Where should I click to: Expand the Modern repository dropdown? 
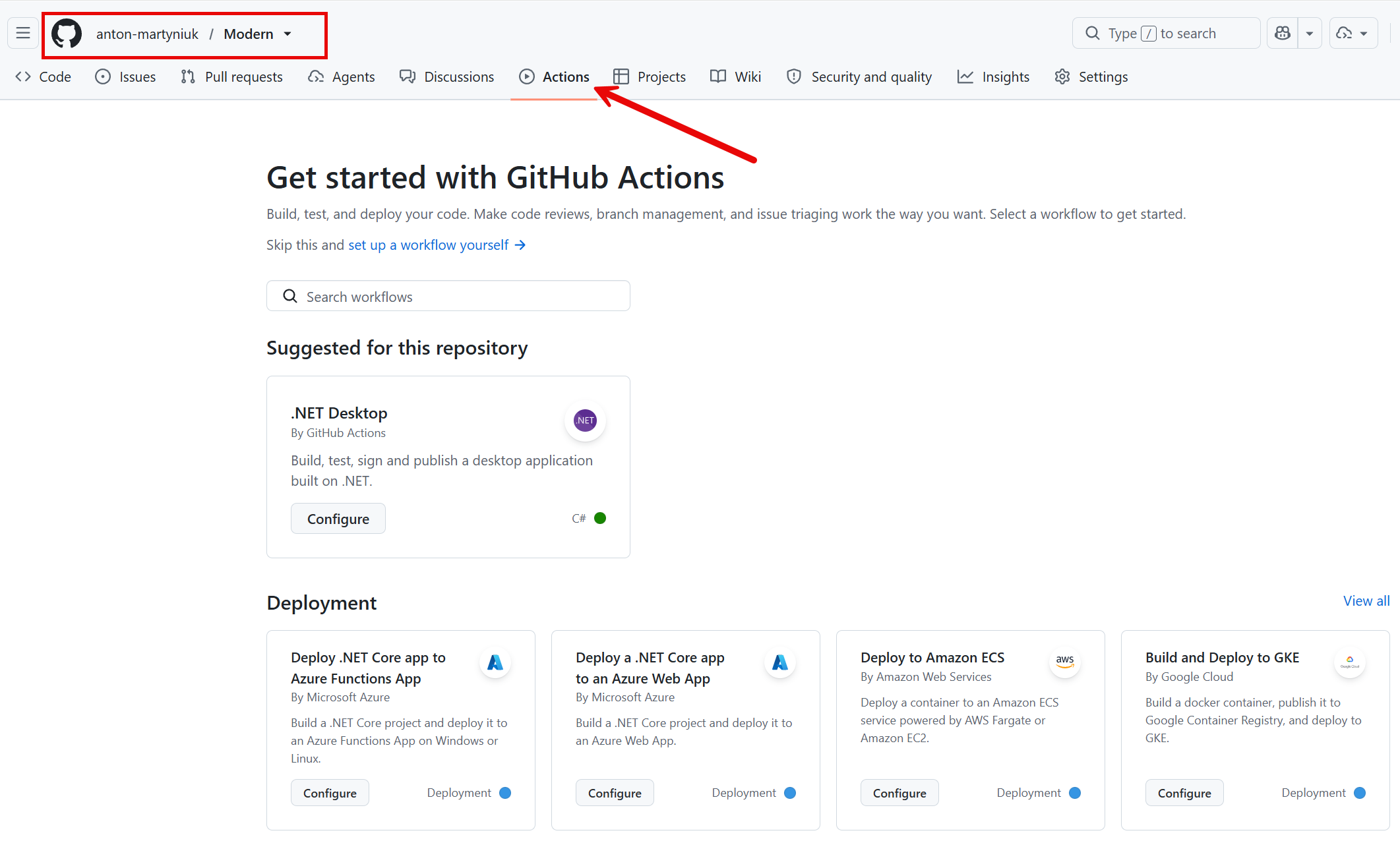coord(288,34)
